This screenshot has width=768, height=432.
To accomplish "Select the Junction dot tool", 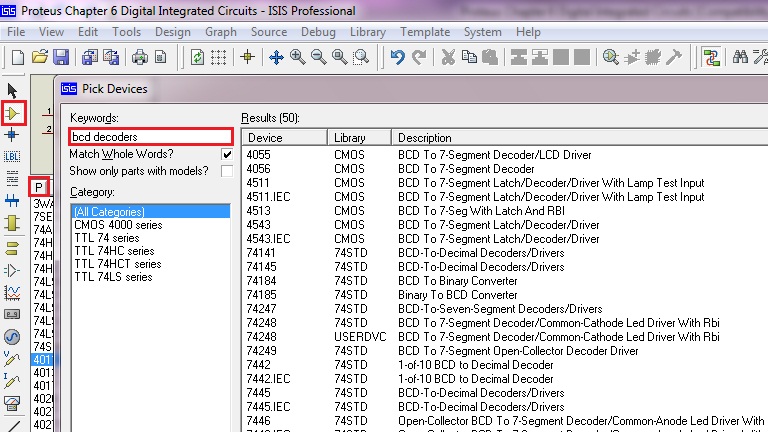I will point(13,135).
